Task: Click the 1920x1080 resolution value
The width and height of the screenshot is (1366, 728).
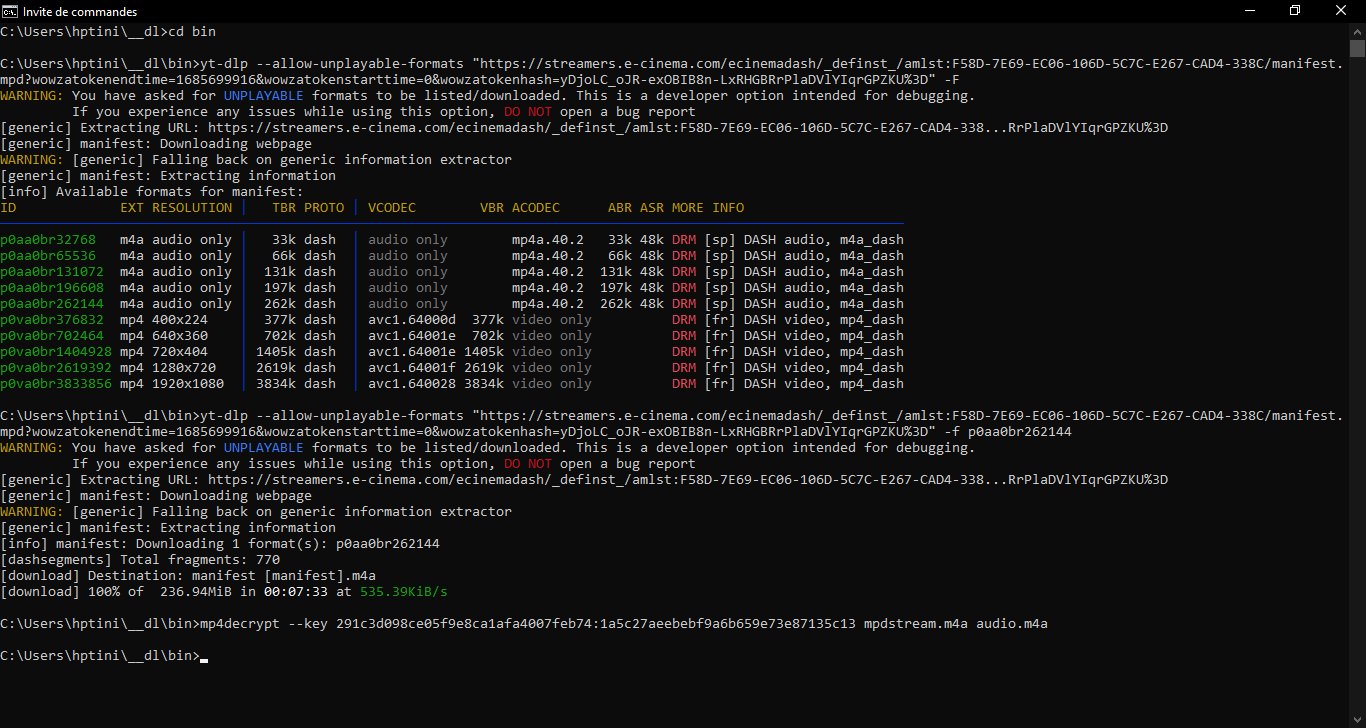Action: [x=188, y=384]
